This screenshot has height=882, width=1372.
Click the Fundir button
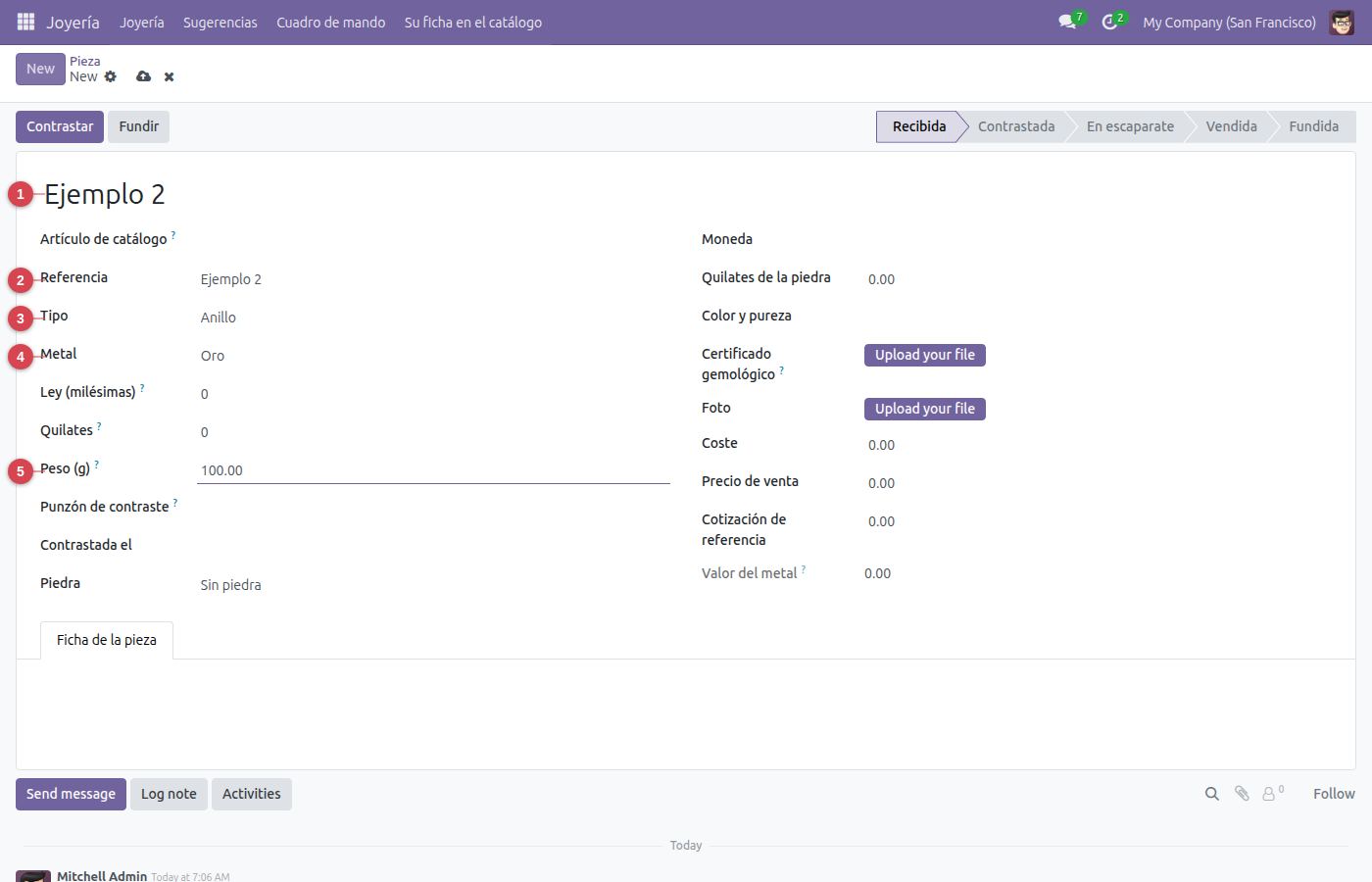point(139,126)
